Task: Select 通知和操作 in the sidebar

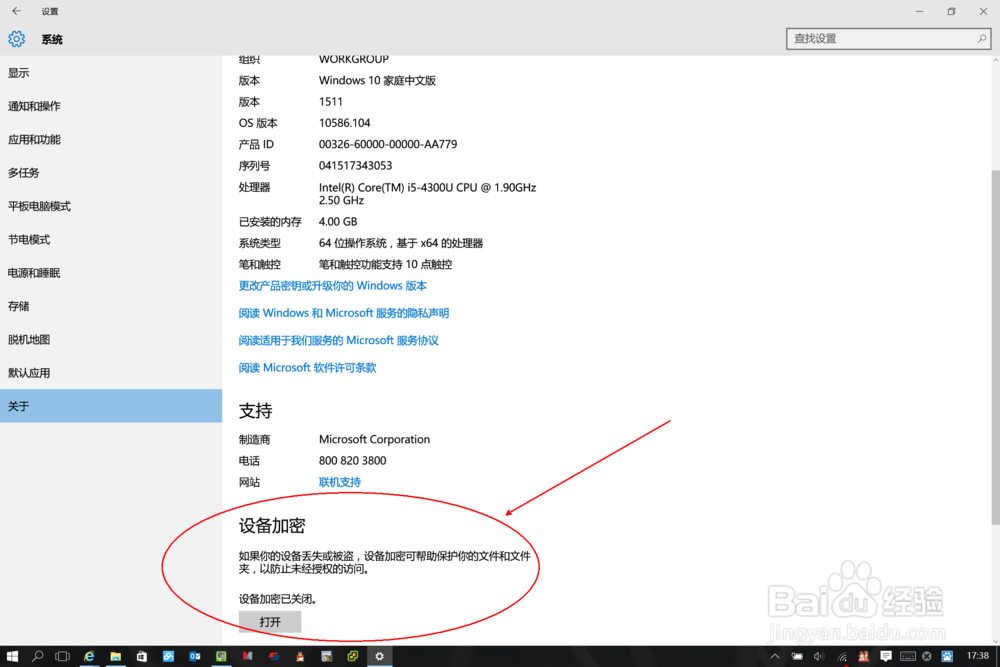Action: point(111,106)
